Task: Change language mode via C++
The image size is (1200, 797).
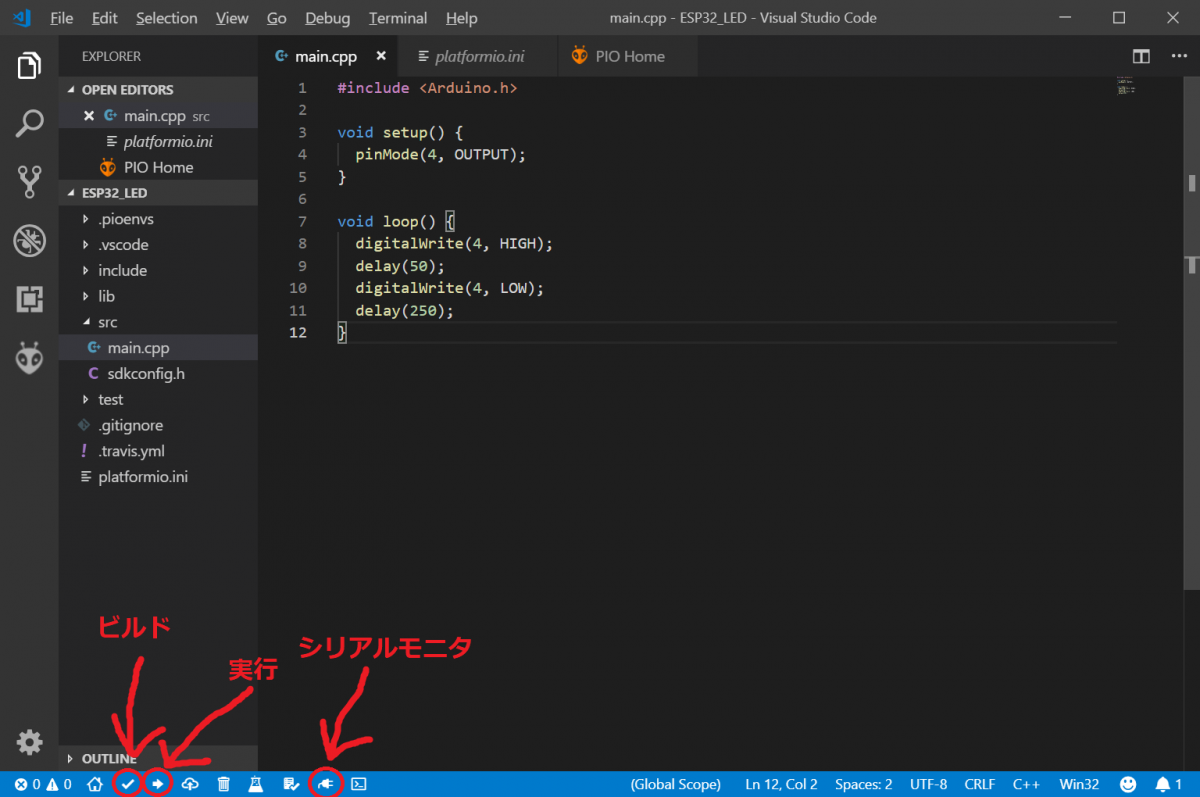Action: pyautogui.click(x=1027, y=784)
